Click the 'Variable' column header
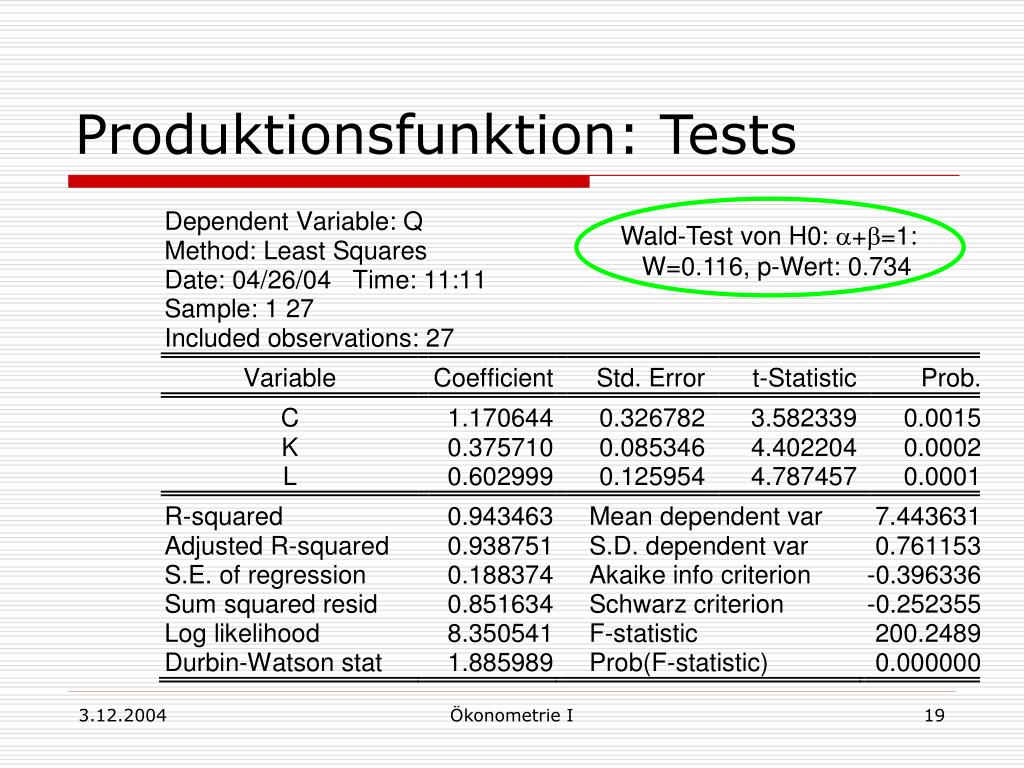Screen dimensions: 1024x768 [289, 378]
